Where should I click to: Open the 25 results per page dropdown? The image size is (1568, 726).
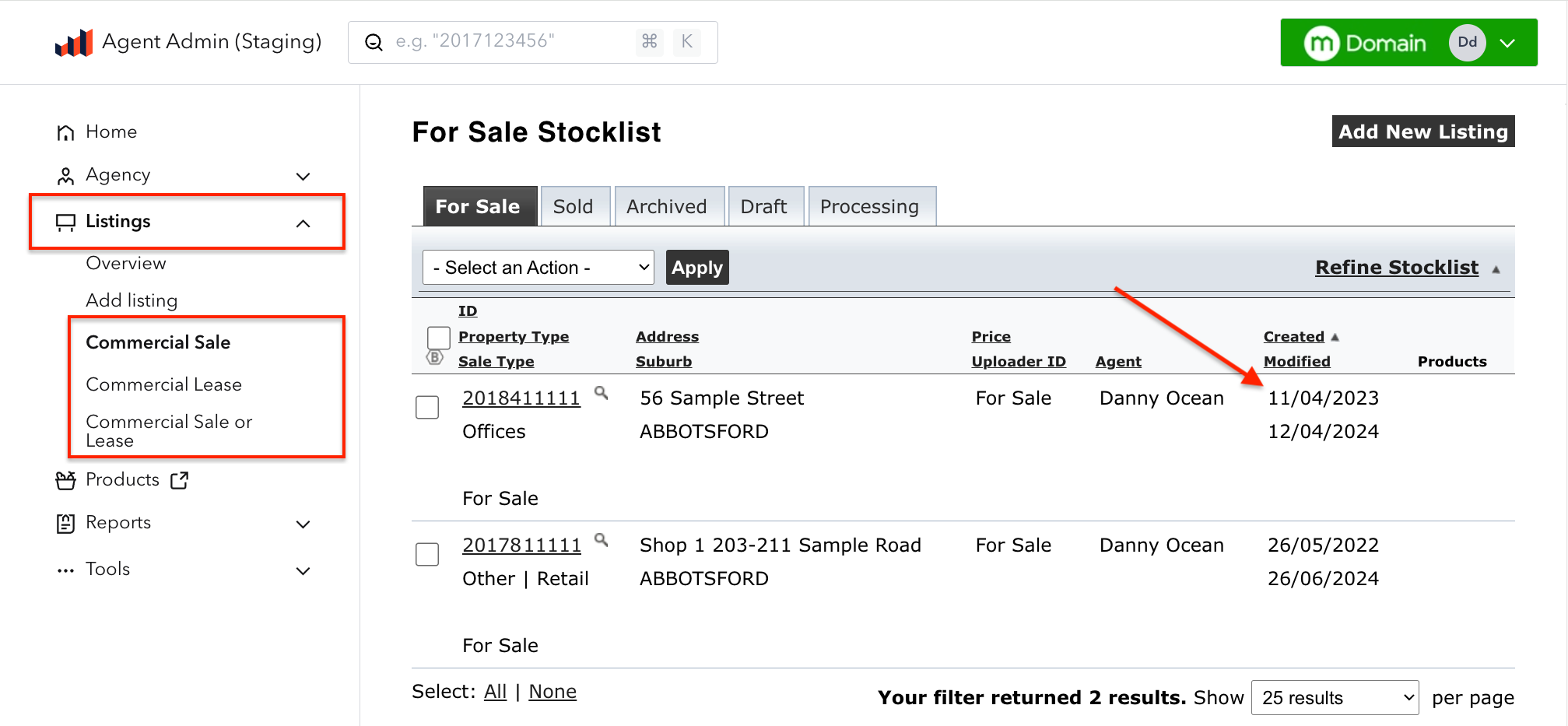1335,698
